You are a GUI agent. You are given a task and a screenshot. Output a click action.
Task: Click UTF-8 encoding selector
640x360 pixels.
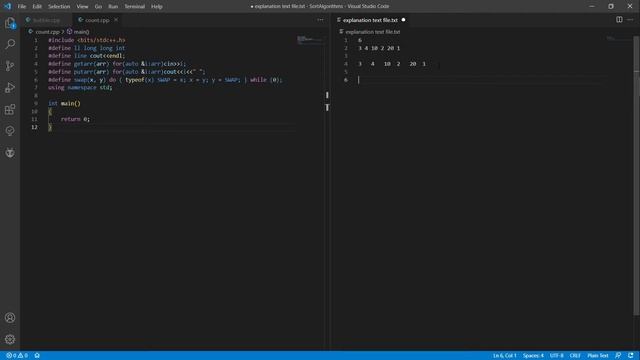point(556,356)
